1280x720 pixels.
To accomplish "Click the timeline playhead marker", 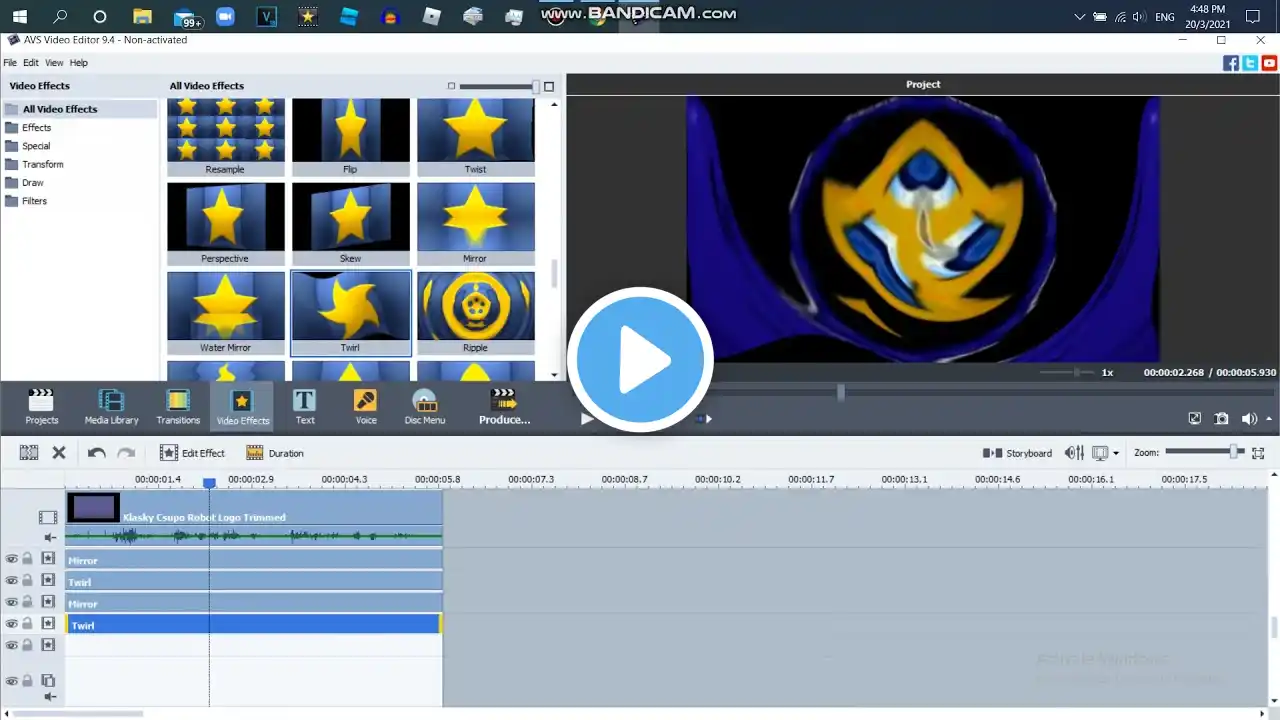I will point(209,483).
